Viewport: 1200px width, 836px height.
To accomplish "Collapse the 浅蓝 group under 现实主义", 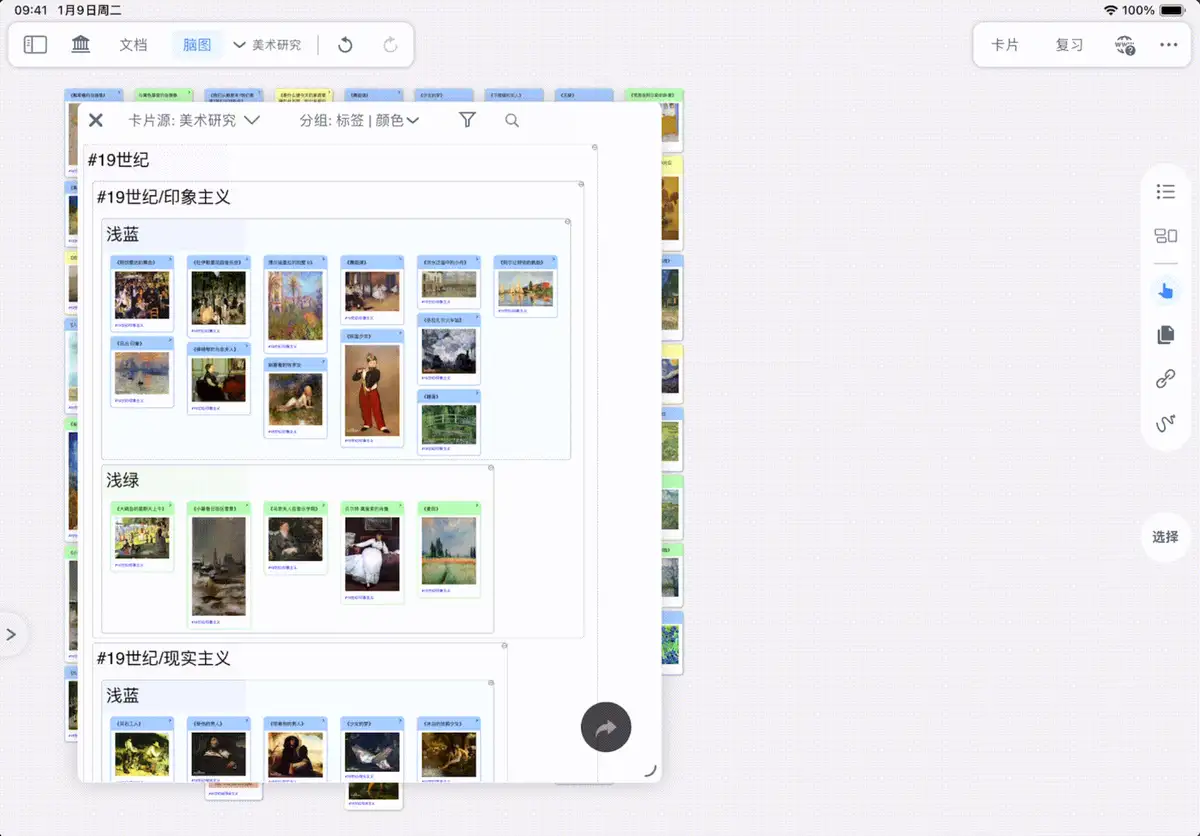I will click(491, 684).
